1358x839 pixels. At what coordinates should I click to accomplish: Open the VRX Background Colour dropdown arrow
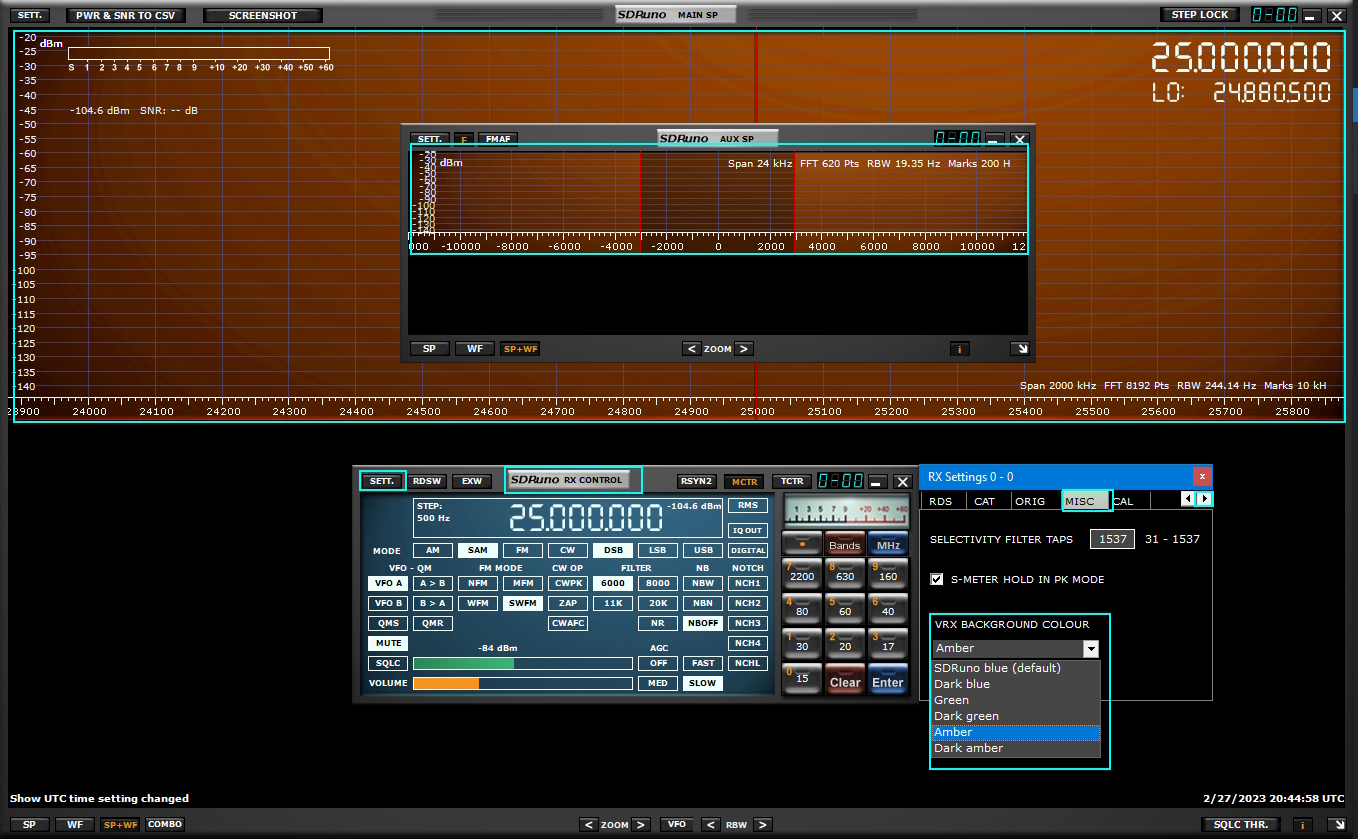tap(1091, 649)
